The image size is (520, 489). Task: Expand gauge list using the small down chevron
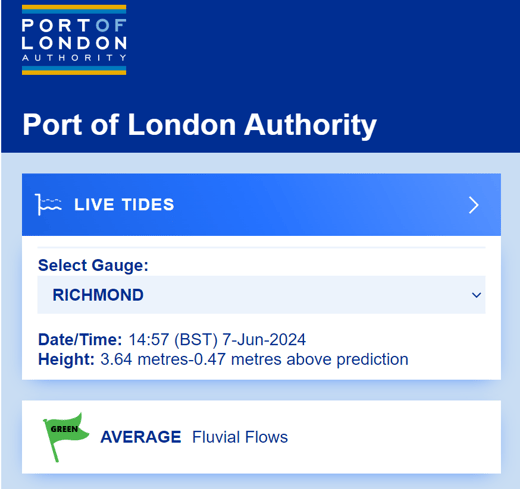[x=476, y=295]
